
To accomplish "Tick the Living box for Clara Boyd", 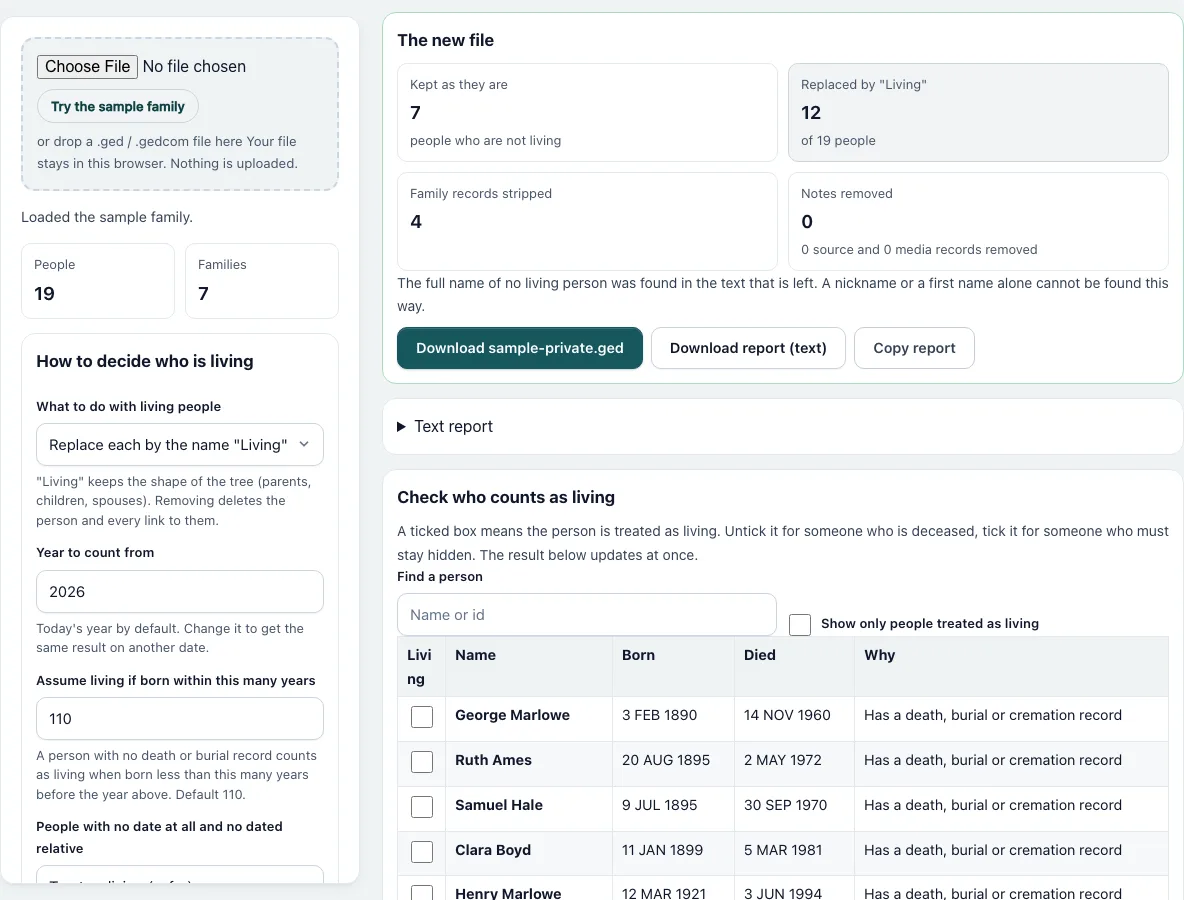I will coord(421,851).
